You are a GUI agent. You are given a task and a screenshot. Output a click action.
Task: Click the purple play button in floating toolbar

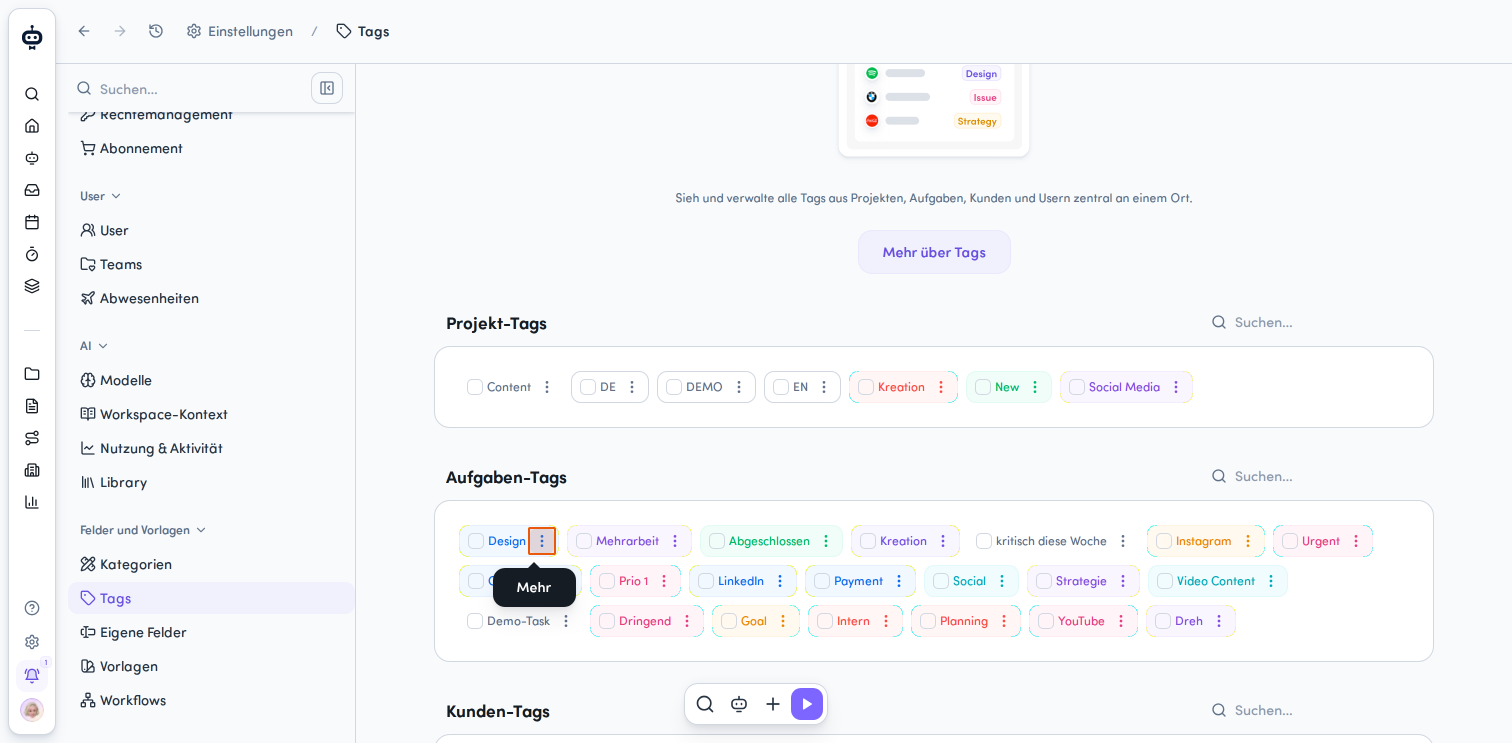[x=807, y=704]
